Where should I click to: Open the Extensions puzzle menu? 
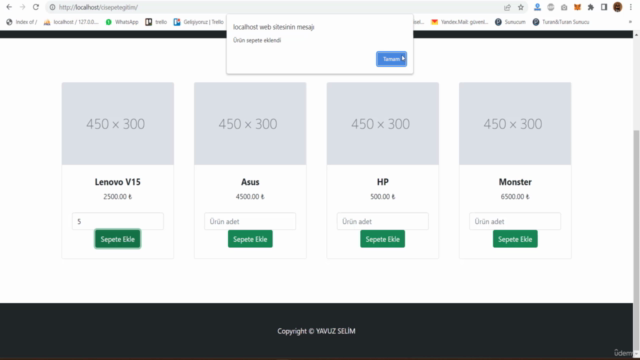[x=591, y=7]
